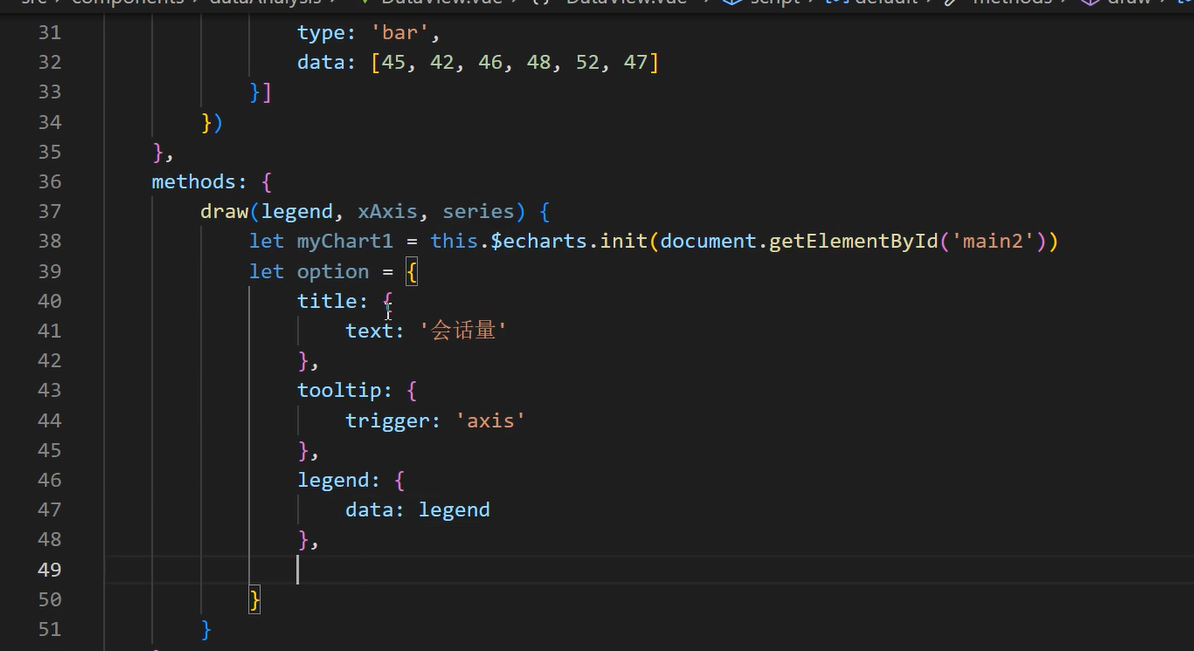Click the series parameter
The image size is (1194, 651).
478,212
